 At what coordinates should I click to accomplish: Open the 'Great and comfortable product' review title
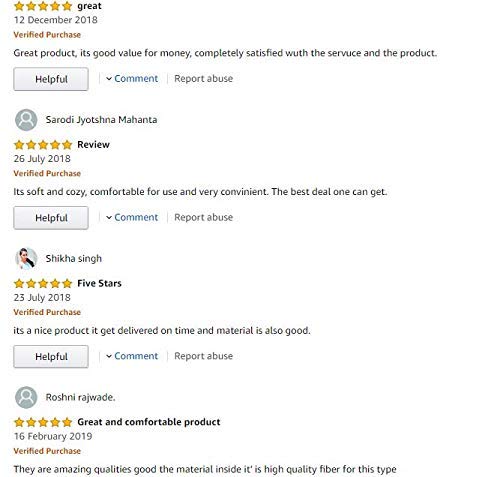tap(149, 422)
